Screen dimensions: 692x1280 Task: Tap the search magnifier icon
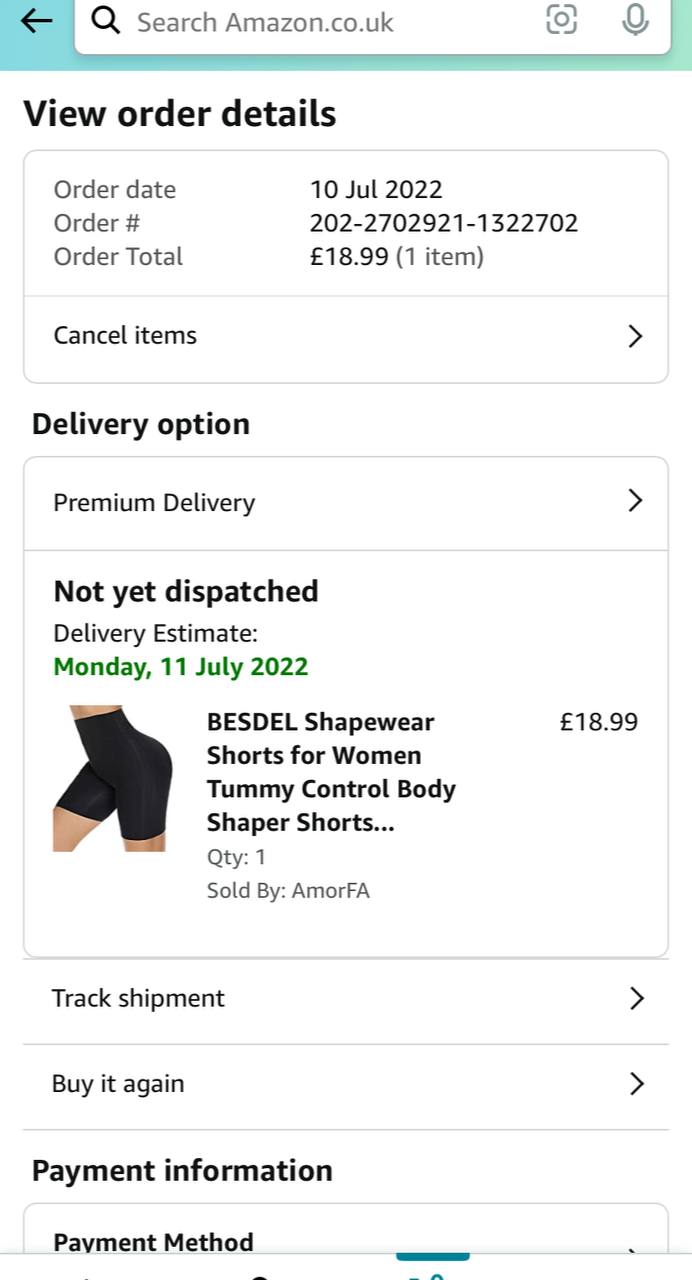pos(106,21)
